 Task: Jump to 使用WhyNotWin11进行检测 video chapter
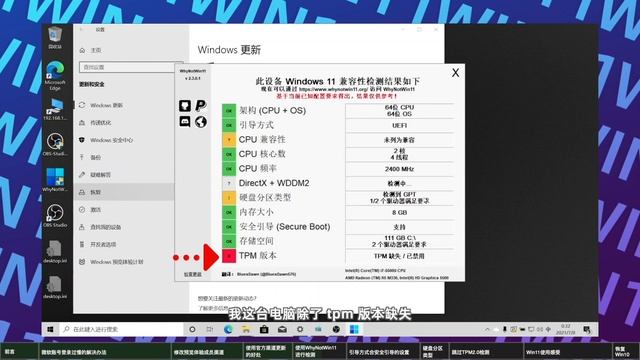(x=319, y=351)
